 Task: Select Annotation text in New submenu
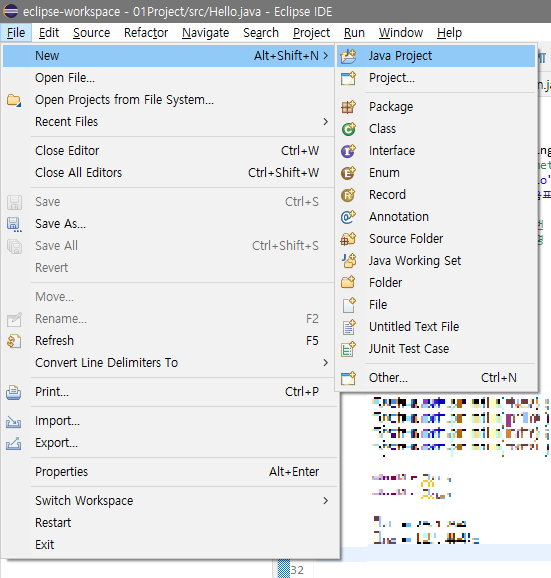pos(399,216)
